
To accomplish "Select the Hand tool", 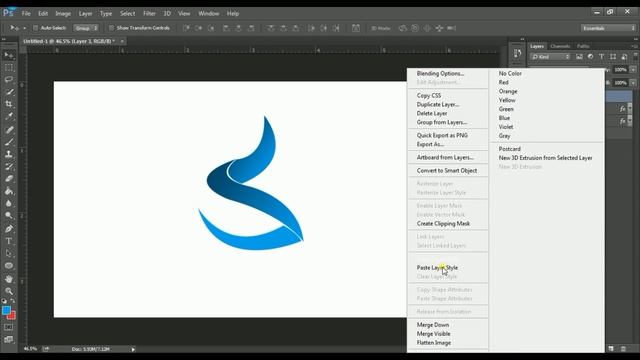I will 9,279.
